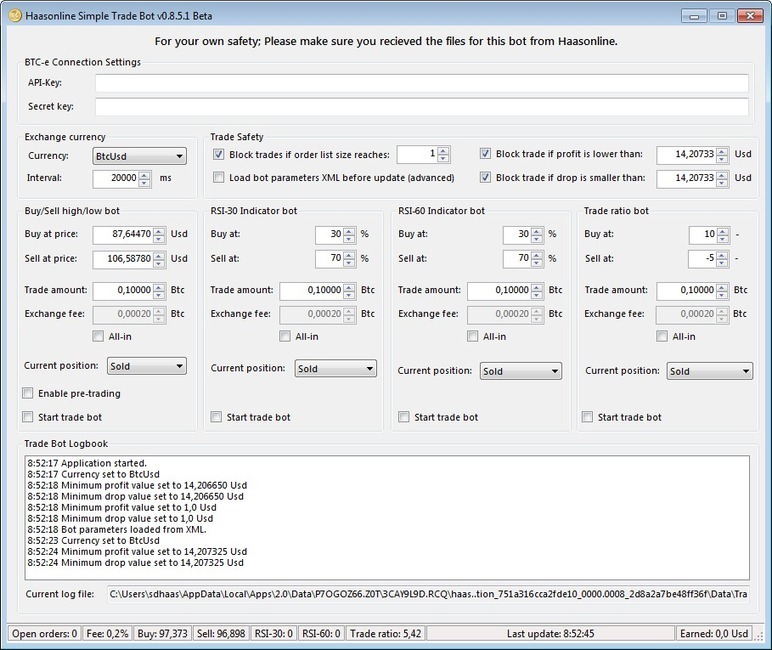Screen dimensions: 772x650
Task: Click the API-Key input field
Action: pos(422,83)
